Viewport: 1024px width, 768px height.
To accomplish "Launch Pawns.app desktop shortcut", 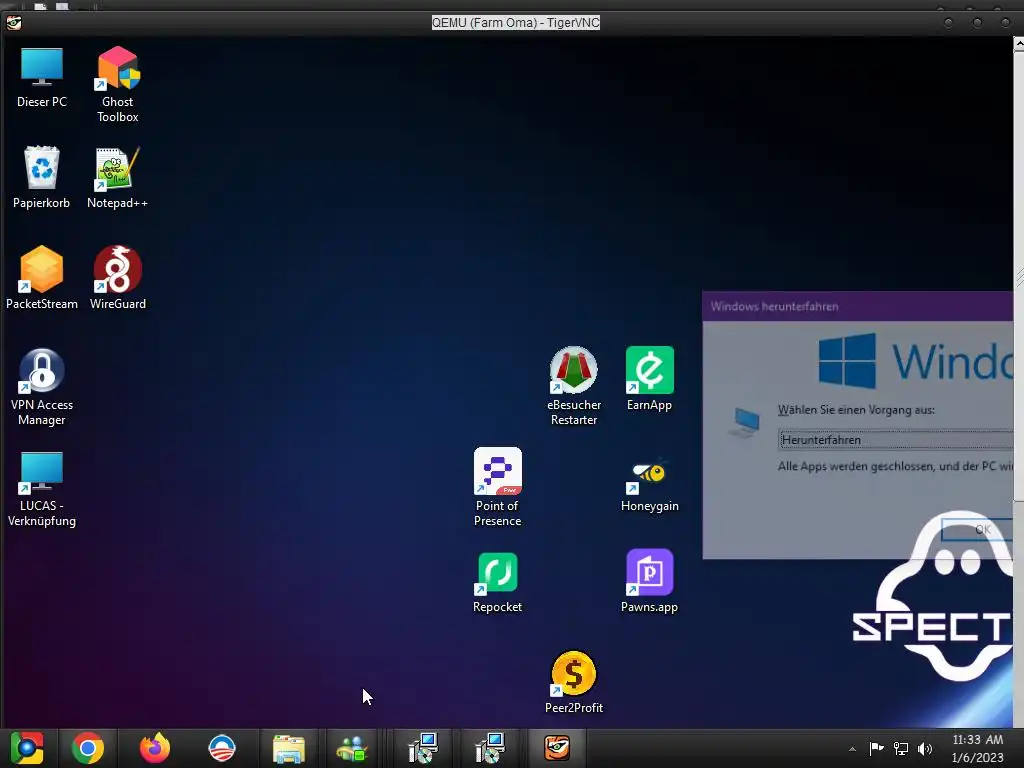I will [649, 581].
